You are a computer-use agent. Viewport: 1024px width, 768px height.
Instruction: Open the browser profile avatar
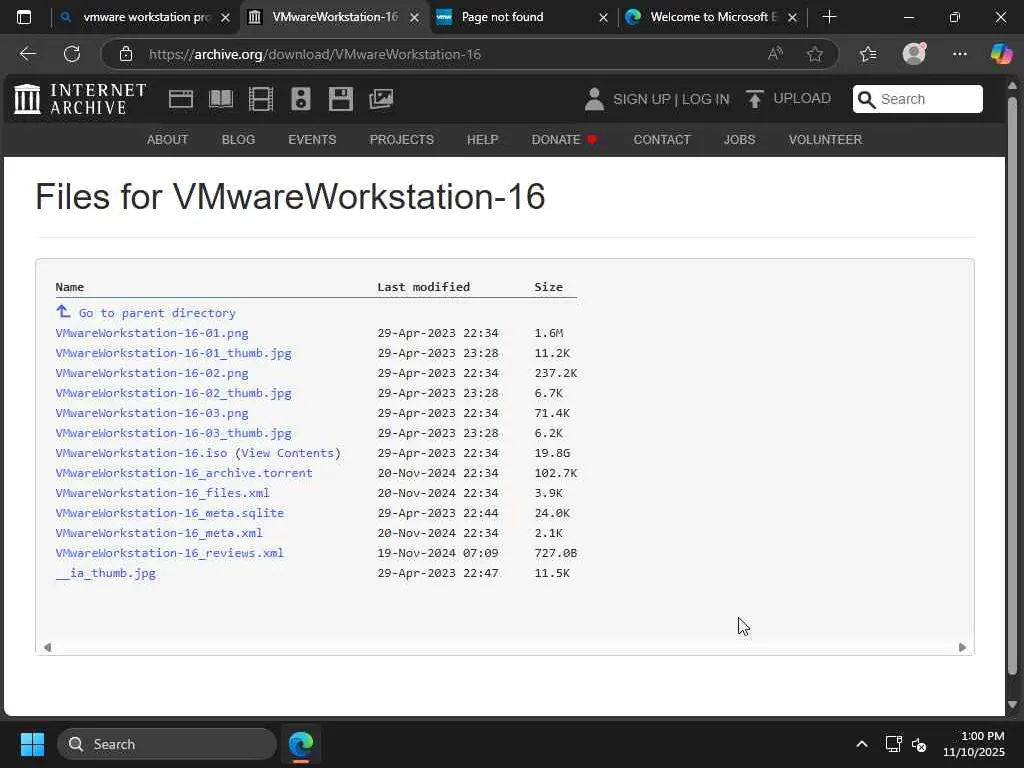914,54
